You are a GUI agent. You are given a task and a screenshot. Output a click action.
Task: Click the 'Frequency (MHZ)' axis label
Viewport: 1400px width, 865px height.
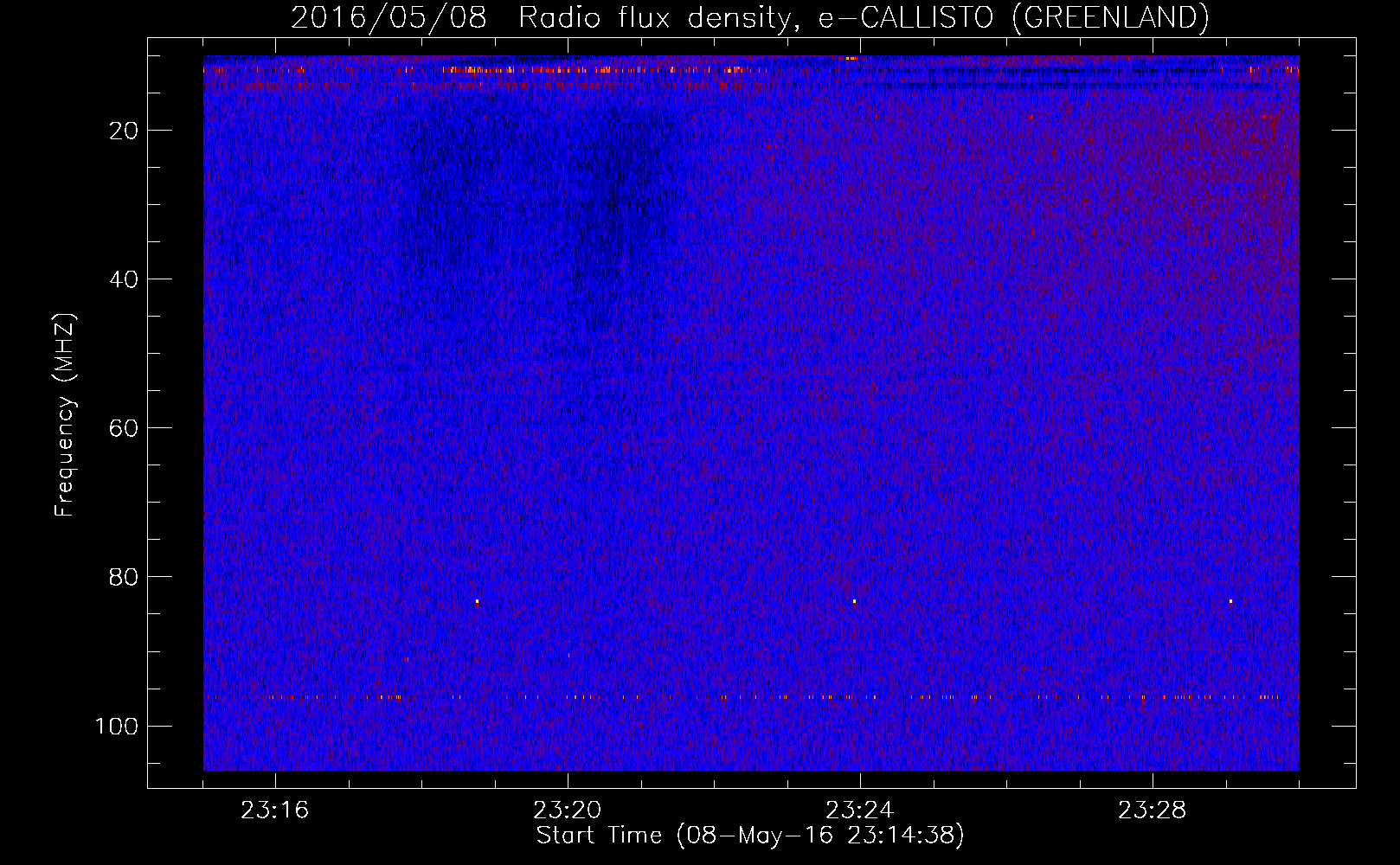point(65,414)
